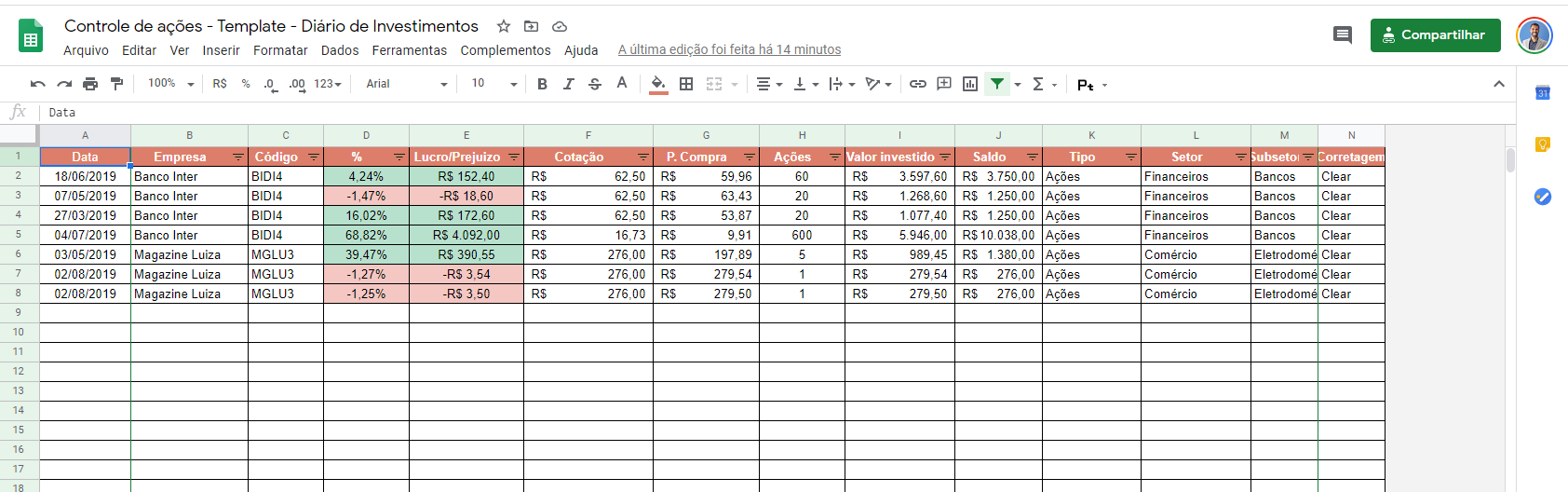
Task: Open Tasks side panel
Action: point(1543,197)
